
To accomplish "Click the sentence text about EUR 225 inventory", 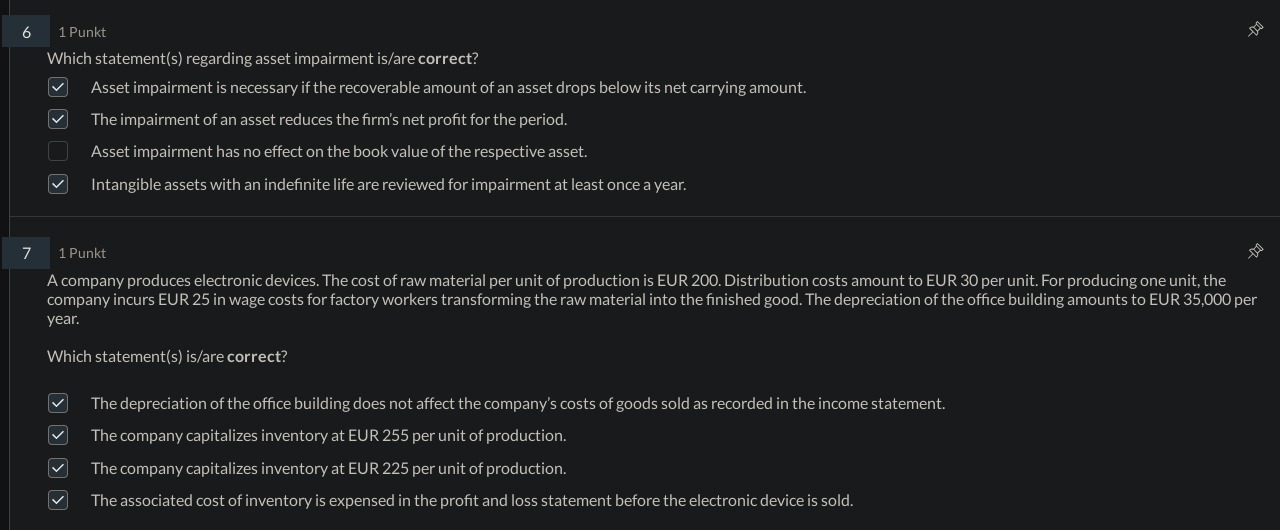I will tap(328, 469).
